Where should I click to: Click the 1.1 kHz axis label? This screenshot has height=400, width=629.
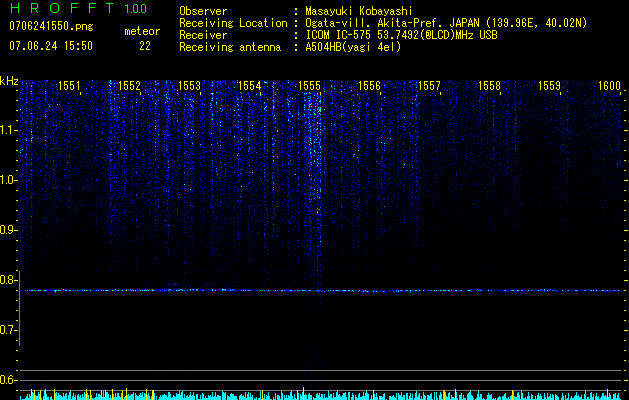[8, 130]
